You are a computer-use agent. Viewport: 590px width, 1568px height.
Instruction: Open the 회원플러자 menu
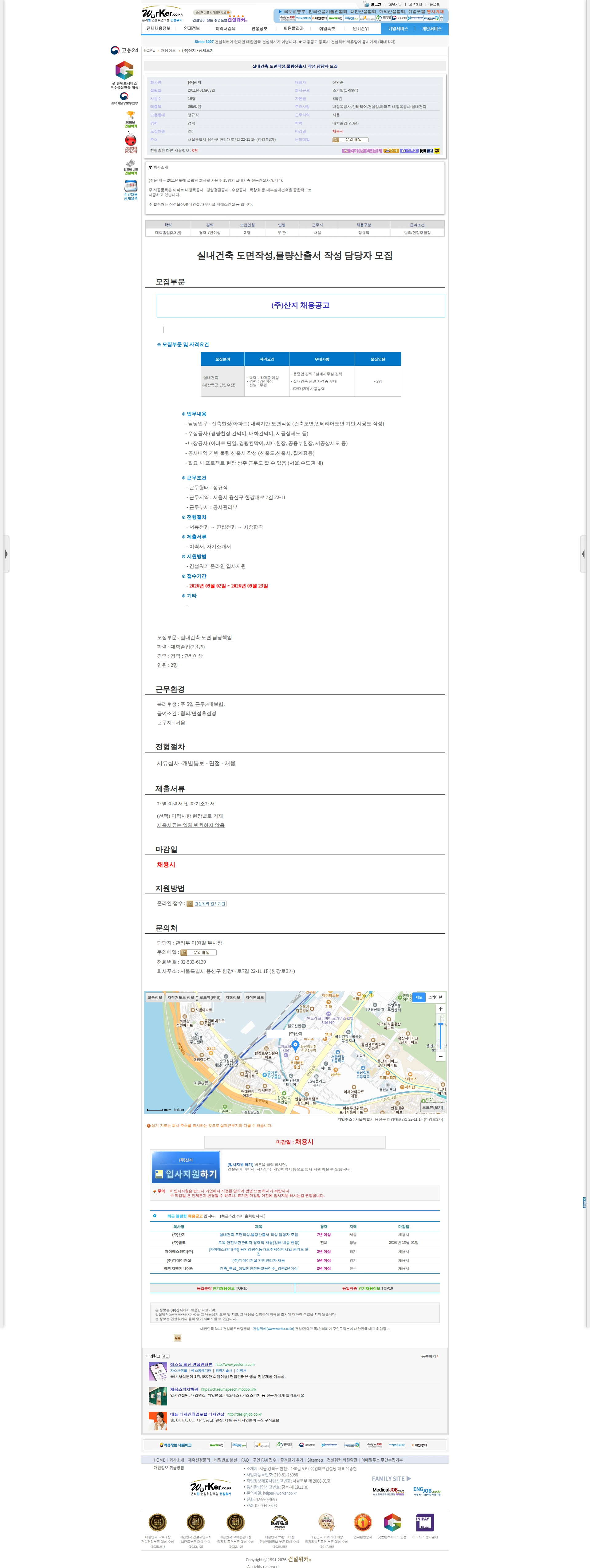pos(293,29)
